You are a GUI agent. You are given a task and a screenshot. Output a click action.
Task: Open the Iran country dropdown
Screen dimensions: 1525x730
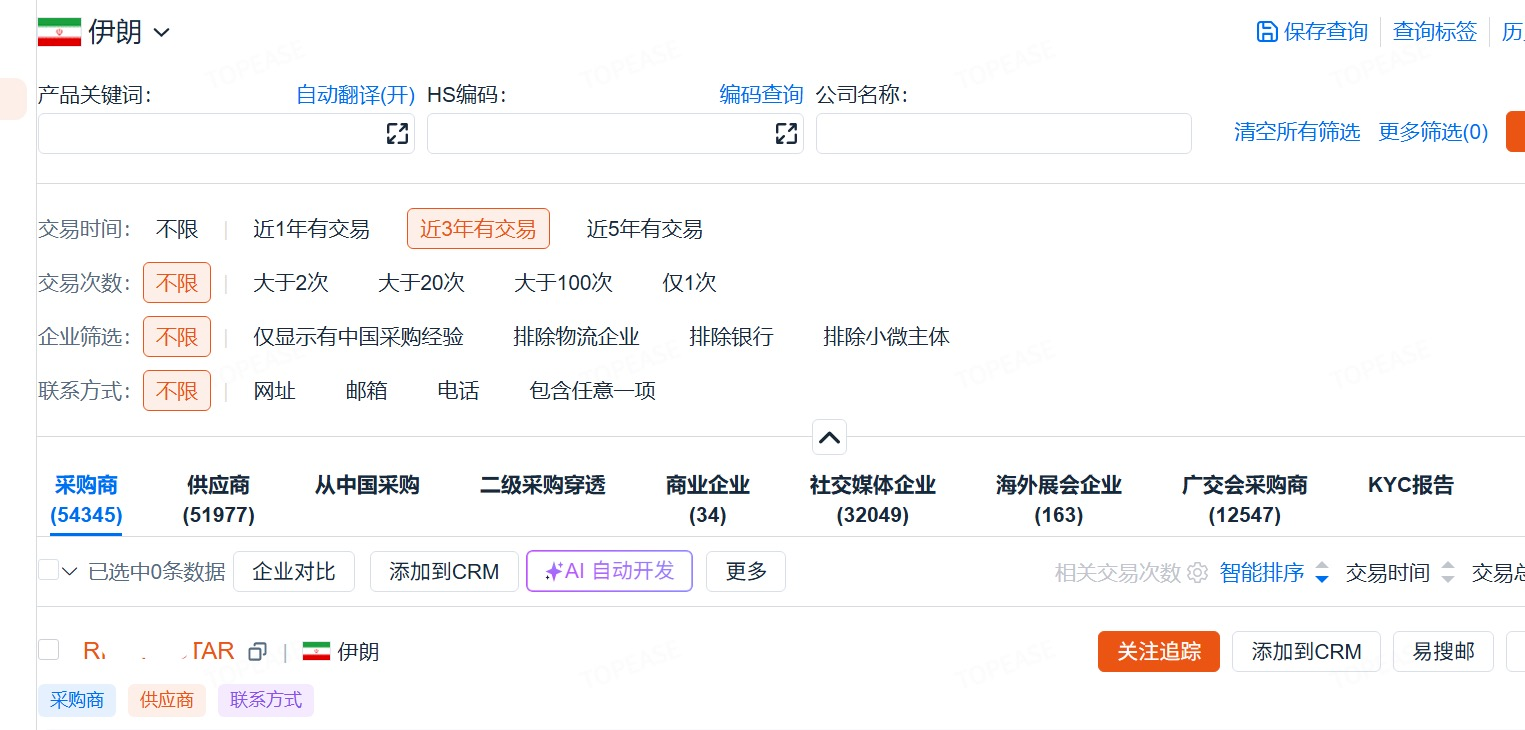161,33
